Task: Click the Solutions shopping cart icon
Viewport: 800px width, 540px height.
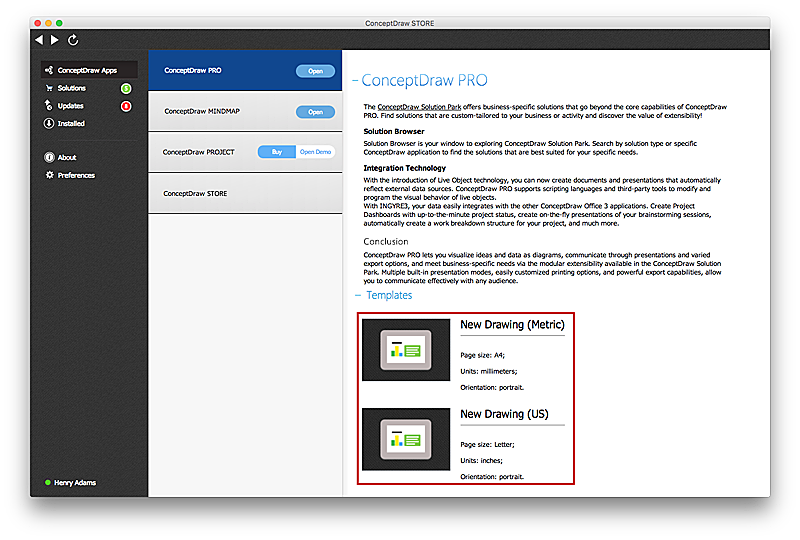Action: (49, 88)
